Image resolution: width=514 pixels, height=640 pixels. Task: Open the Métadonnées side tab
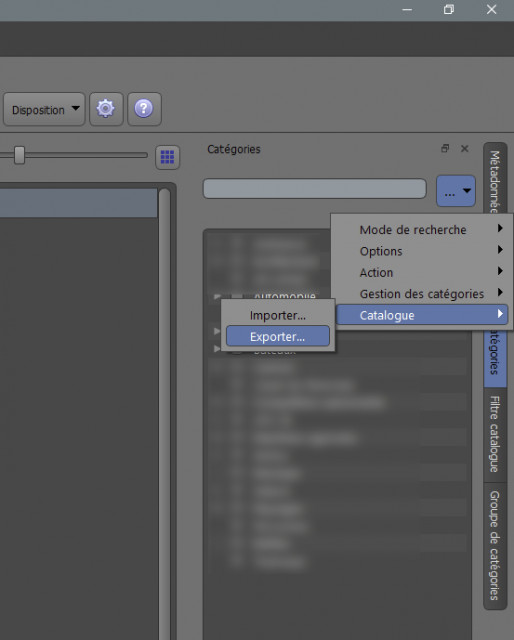coord(495,180)
